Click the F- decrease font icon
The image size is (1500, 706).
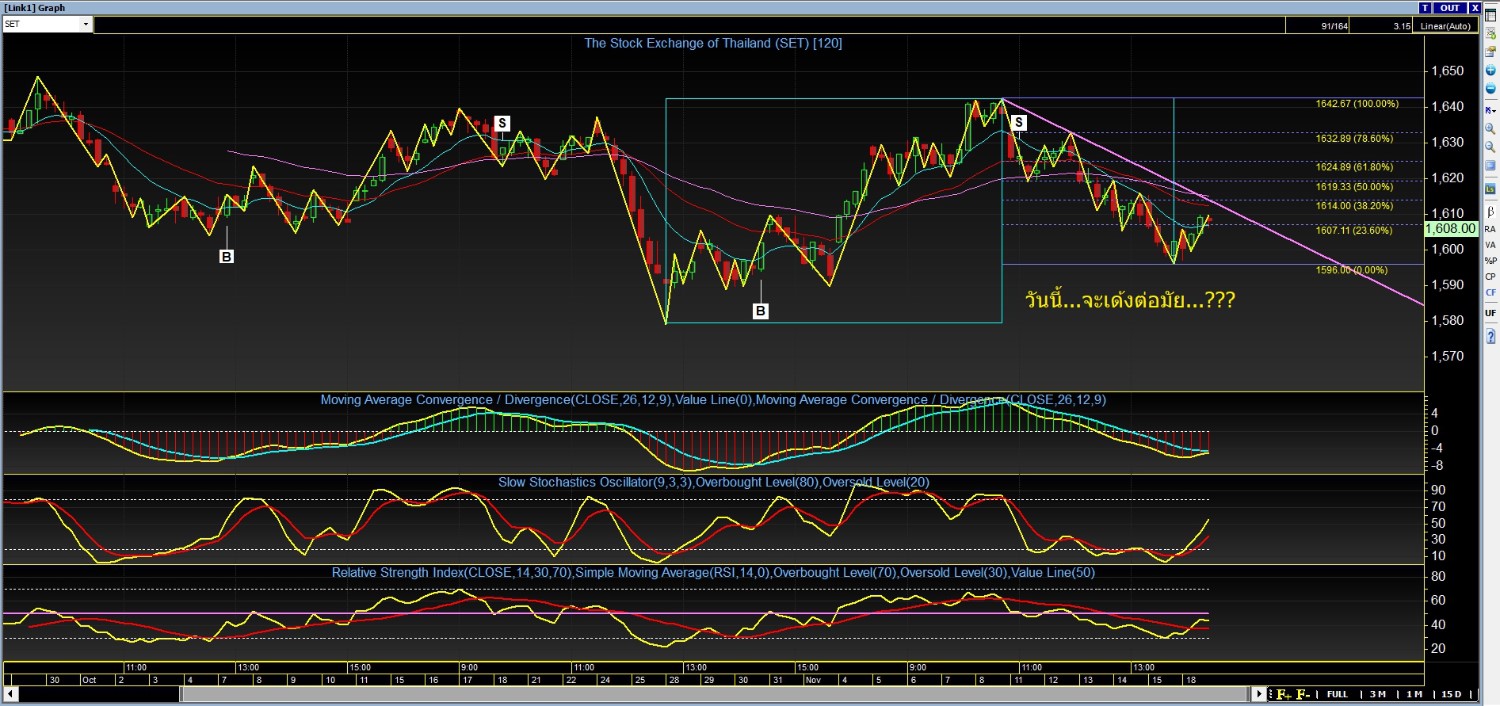click(x=1303, y=694)
